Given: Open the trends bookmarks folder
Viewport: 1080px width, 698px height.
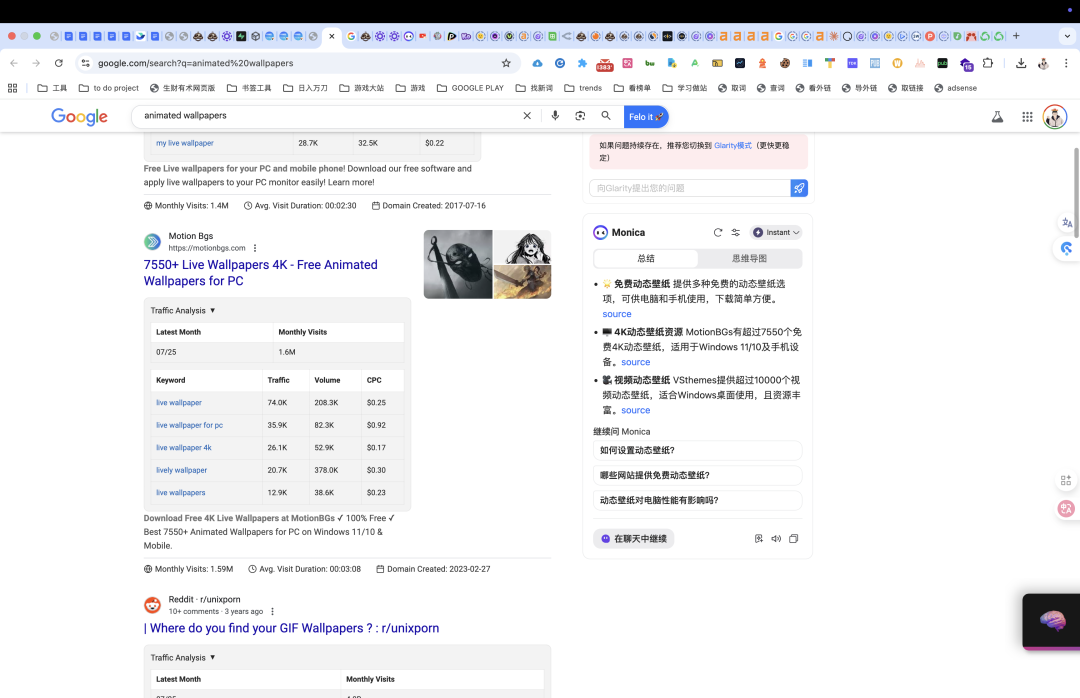Looking at the screenshot, I should pyautogui.click(x=583, y=88).
